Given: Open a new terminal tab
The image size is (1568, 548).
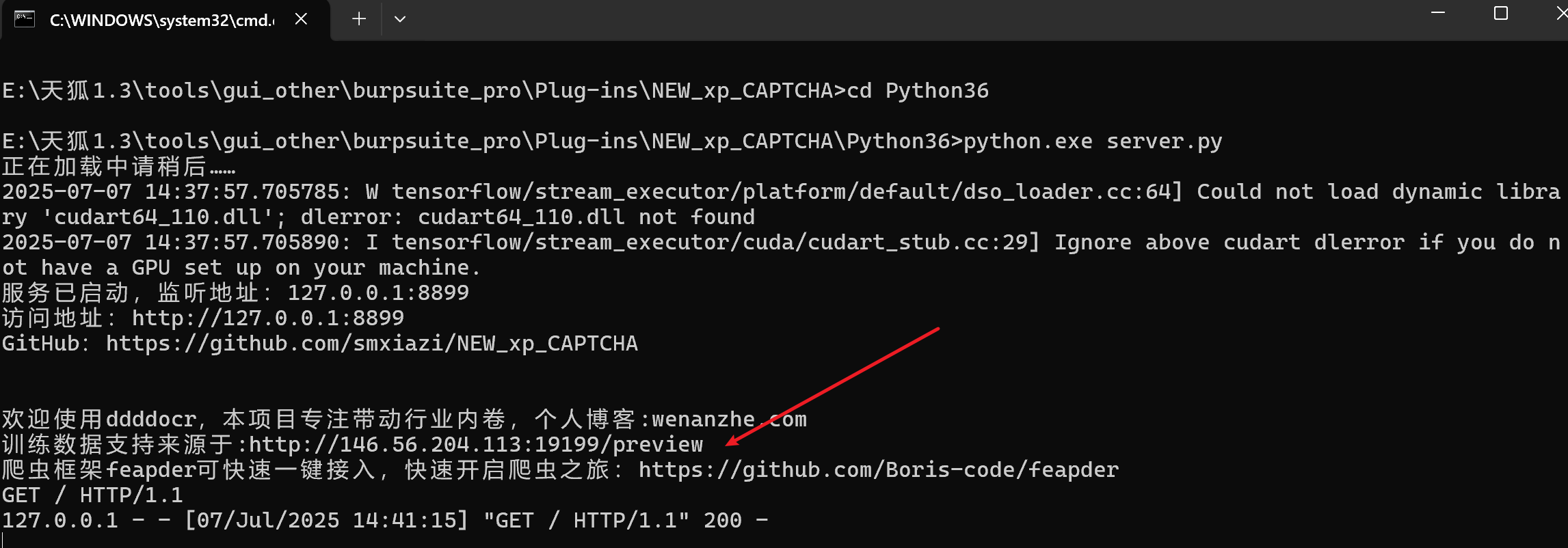Looking at the screenshot, I should point(358,19).
